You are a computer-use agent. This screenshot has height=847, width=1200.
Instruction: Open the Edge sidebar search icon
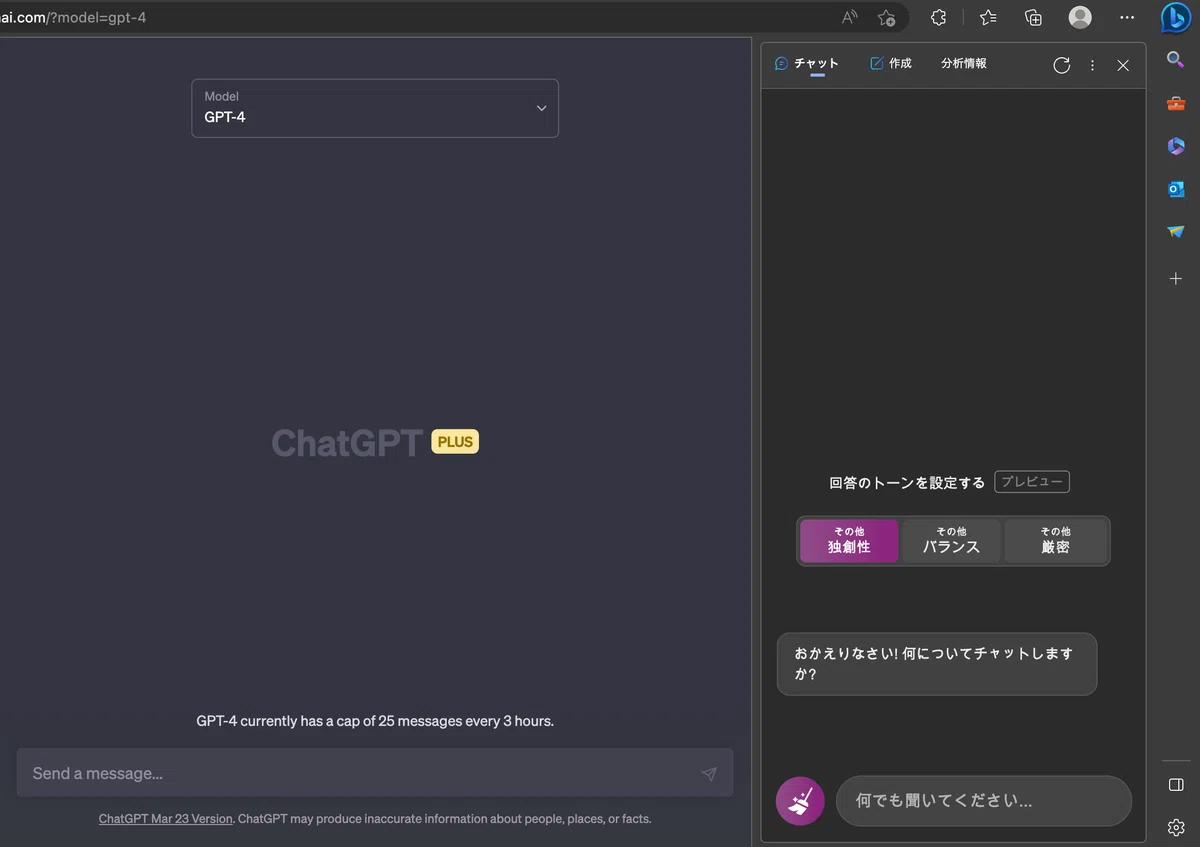[x=1176, y=60]
